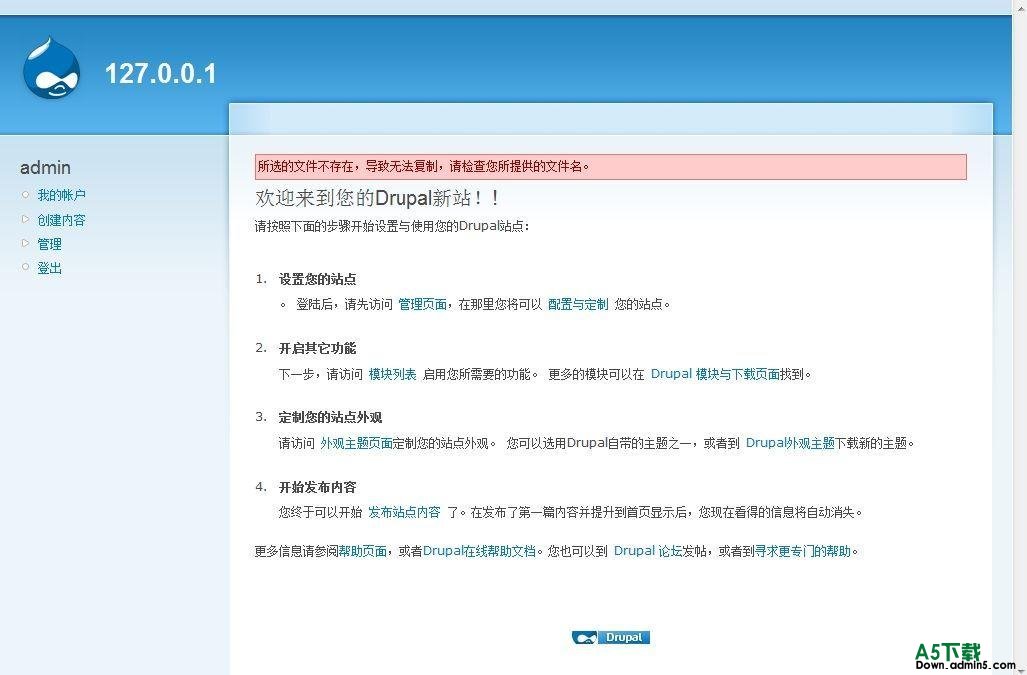Open the 模块列表 link
The height and width of the screenshot is (675, 1027).
[392, 374]
